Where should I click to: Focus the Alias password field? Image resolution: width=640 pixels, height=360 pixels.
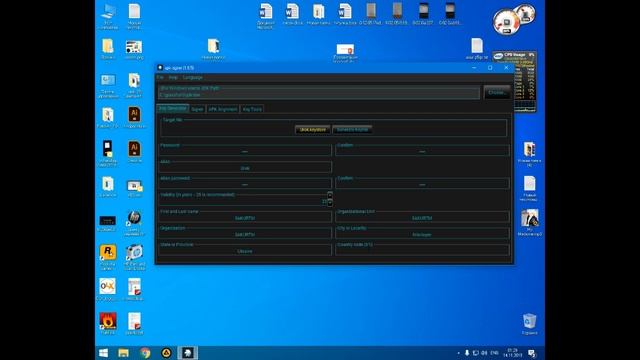click(x=245, y=184)
